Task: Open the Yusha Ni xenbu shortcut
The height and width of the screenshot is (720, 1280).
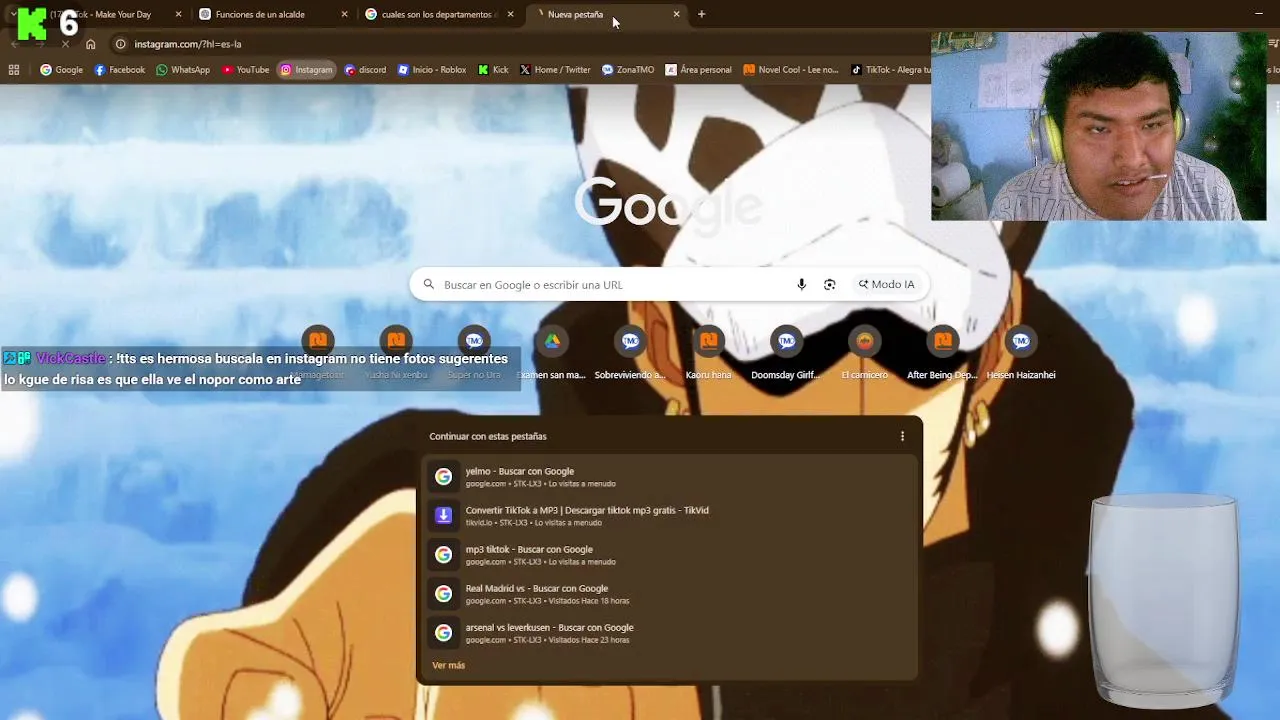Action: pos(396,355)
